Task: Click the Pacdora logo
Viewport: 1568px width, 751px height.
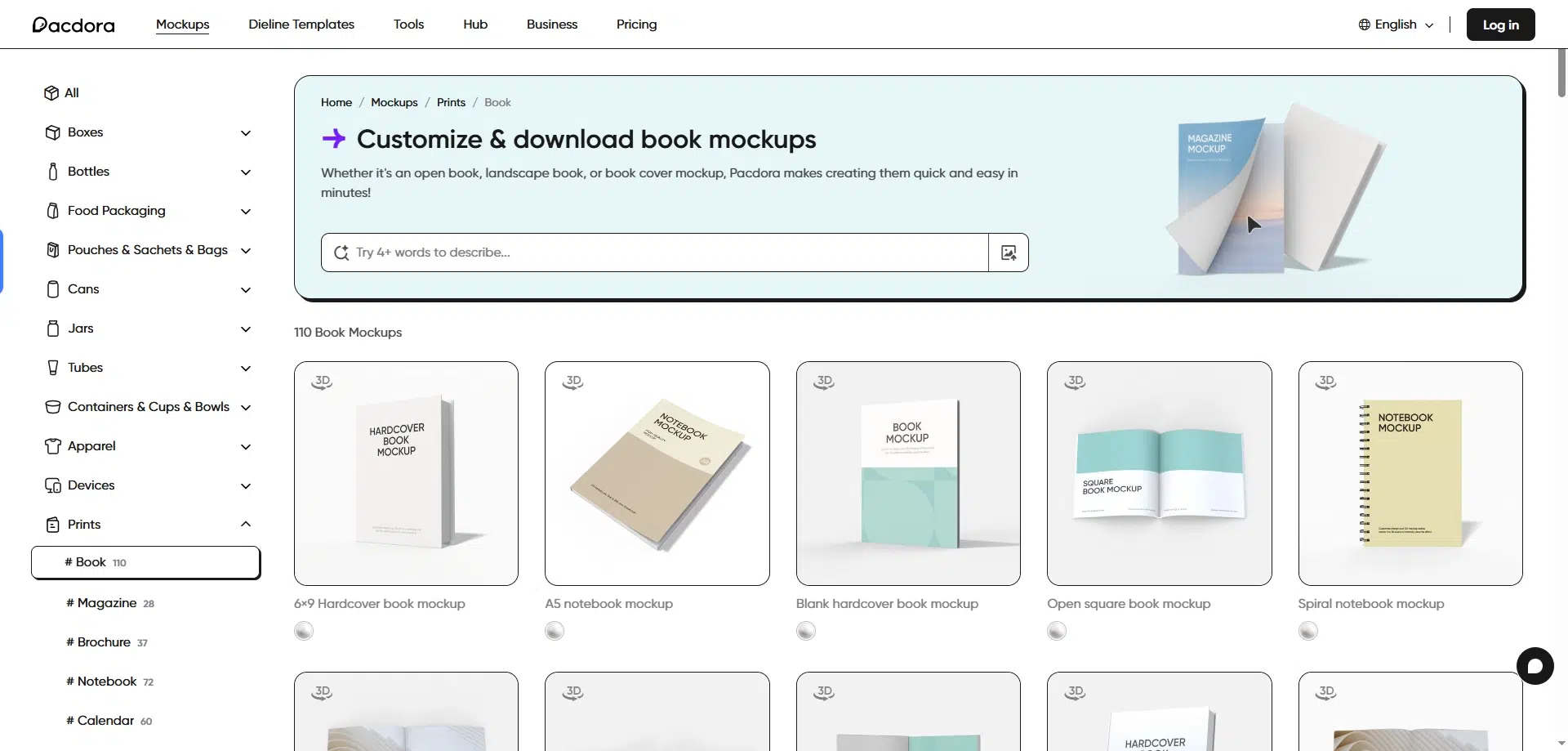Action: [x=73, y=25]
